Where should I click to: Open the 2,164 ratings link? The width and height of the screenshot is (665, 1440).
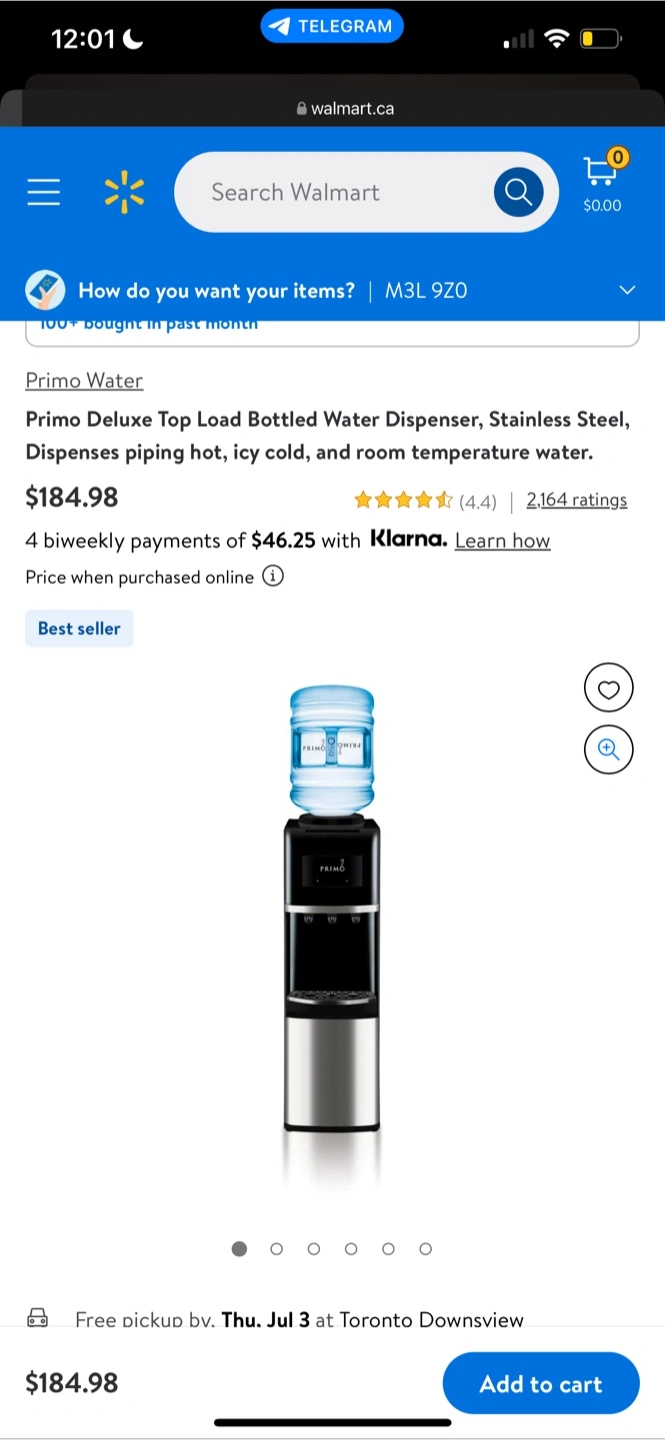coord(577,500)
